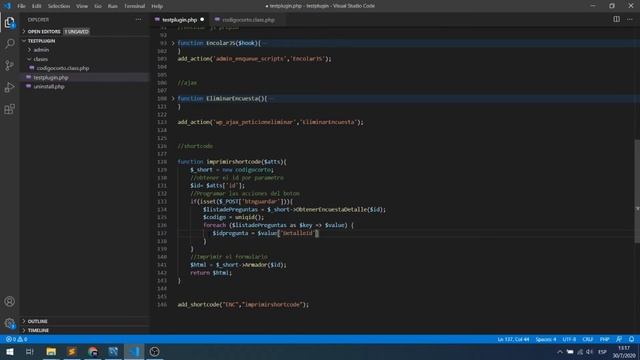
Task: Open the View menu
Action: click(x=82, y=6)
